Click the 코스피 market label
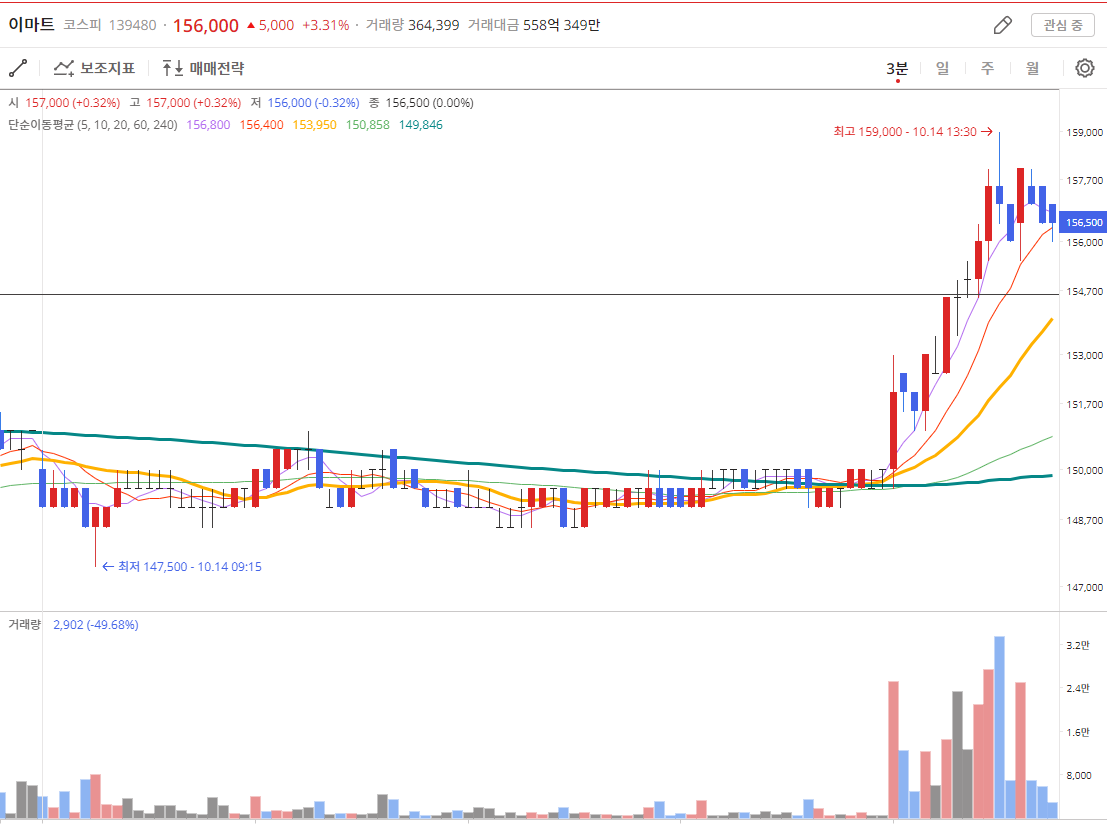The image size is (1107, 828). [83, 25]
